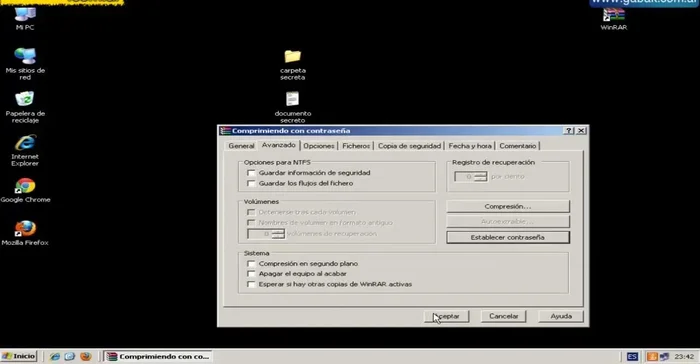Open help with the Ayuda button

561,316
